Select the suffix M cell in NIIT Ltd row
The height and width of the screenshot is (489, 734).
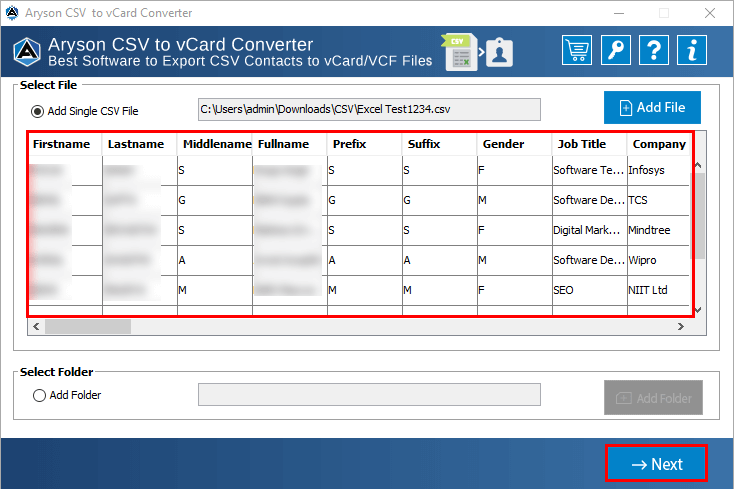point(440,290)
